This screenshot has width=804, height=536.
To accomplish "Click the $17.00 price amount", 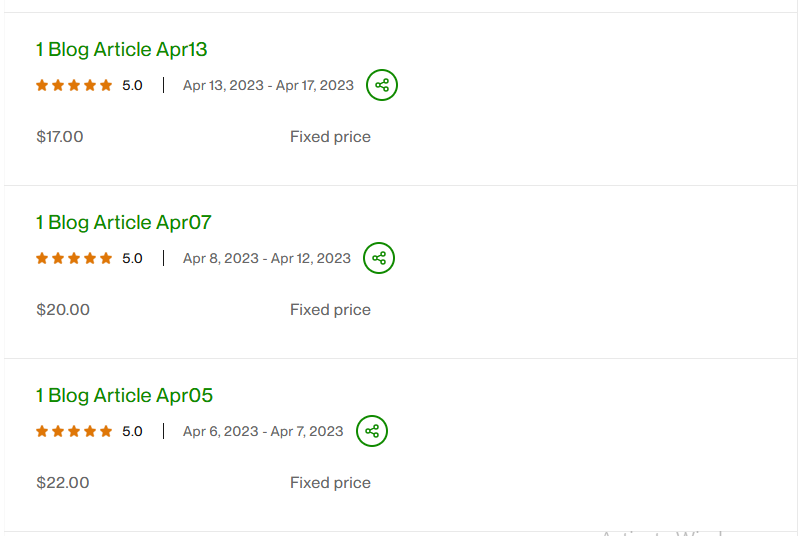I will point(60,137).
